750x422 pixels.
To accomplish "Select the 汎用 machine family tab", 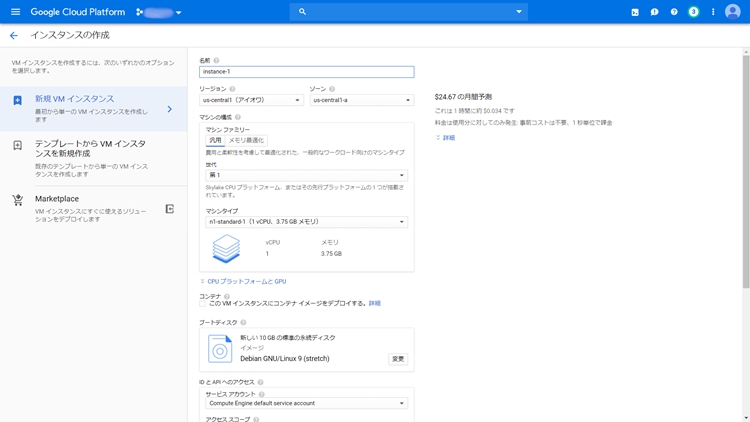I will 215,140.
